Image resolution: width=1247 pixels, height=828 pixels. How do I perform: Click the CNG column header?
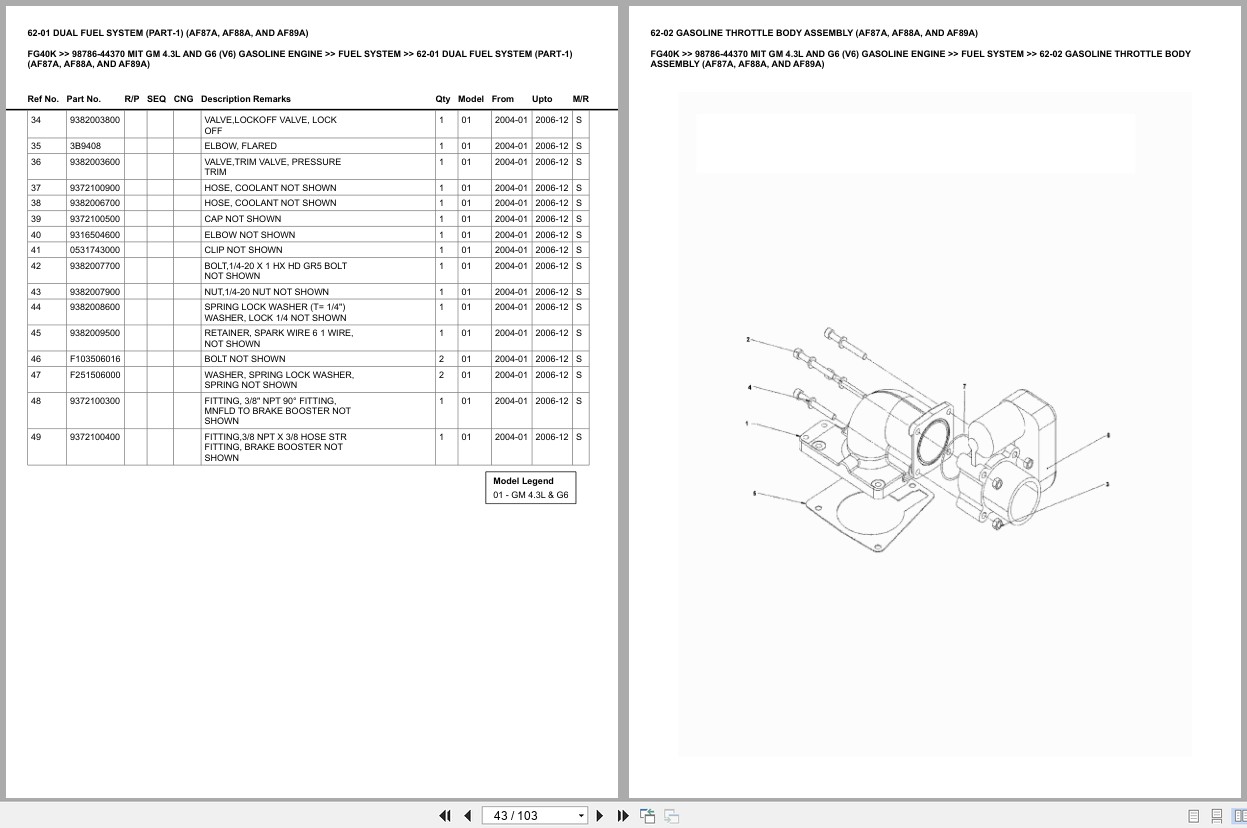click(184, 99)
